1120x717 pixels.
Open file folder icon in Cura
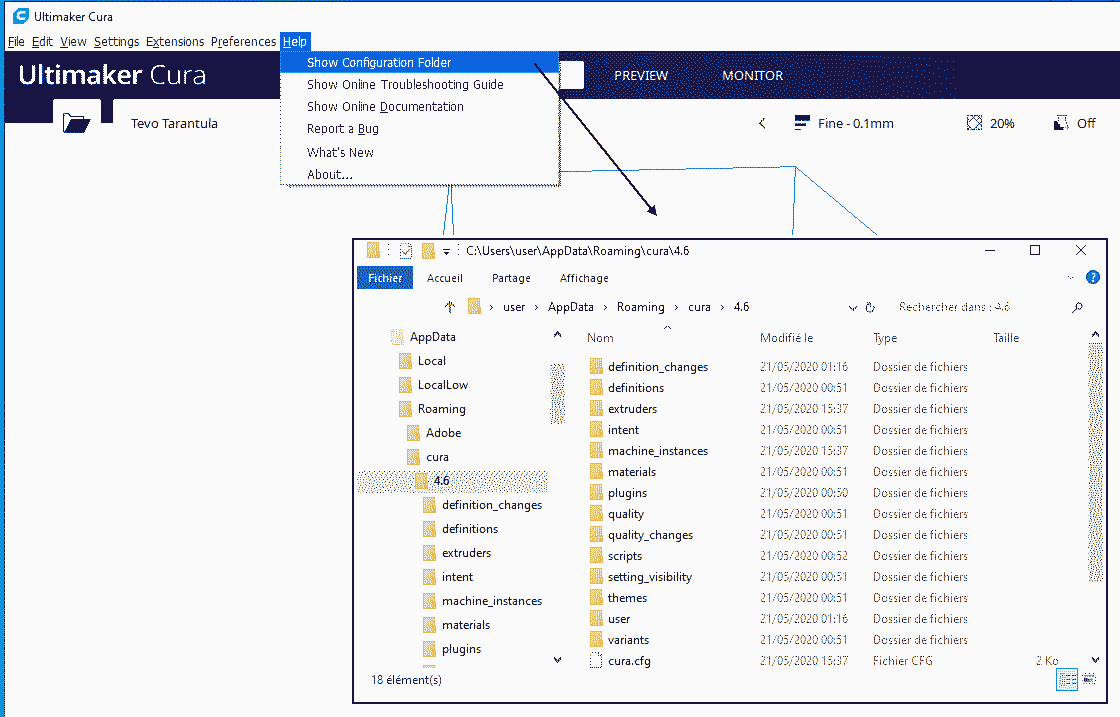(x=76, y=123)
